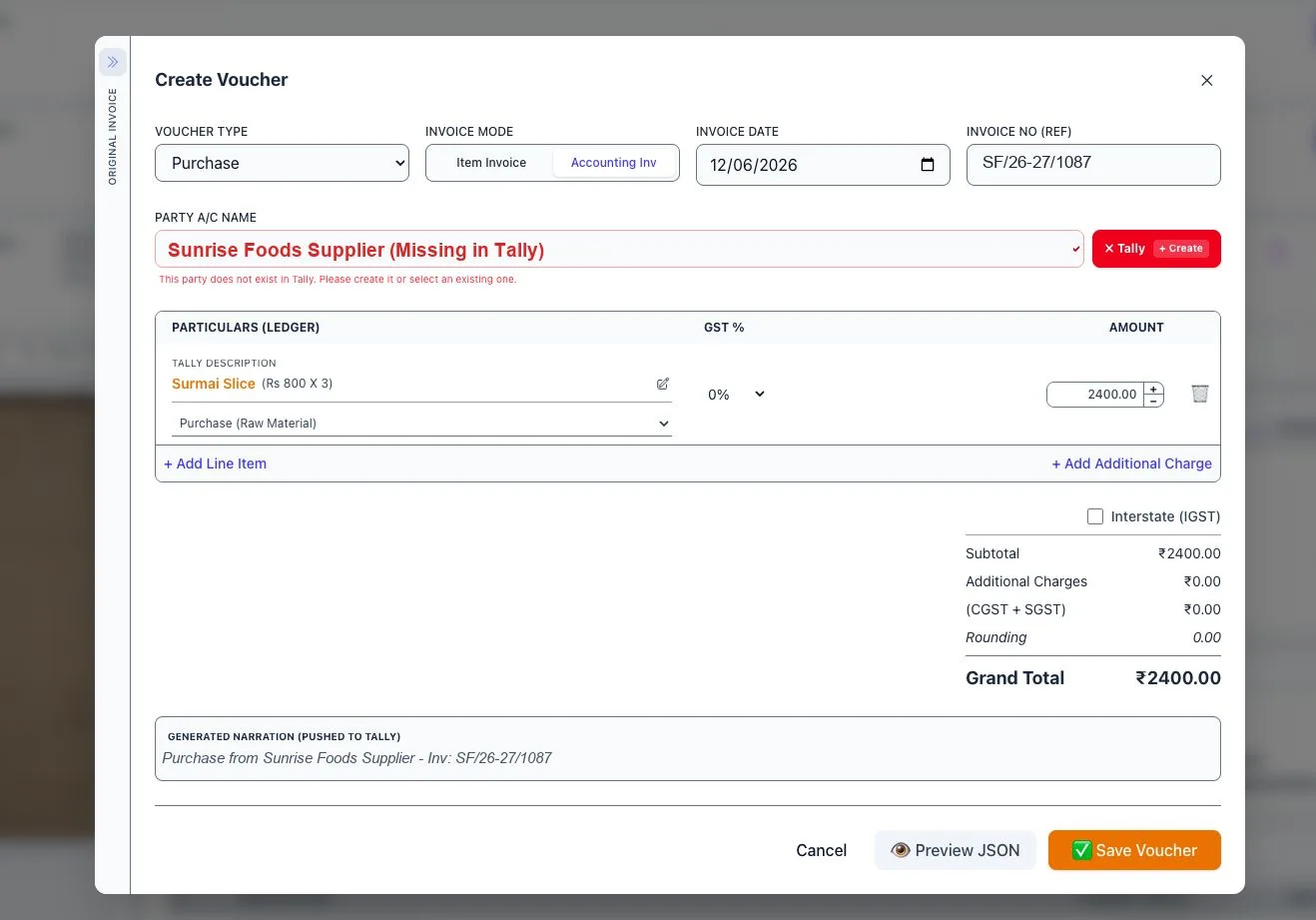Viewport: 1316px width, 920px height.
Task: Click the Tally + Create button
Action: pyautogui.click(x=1156, y=249)
